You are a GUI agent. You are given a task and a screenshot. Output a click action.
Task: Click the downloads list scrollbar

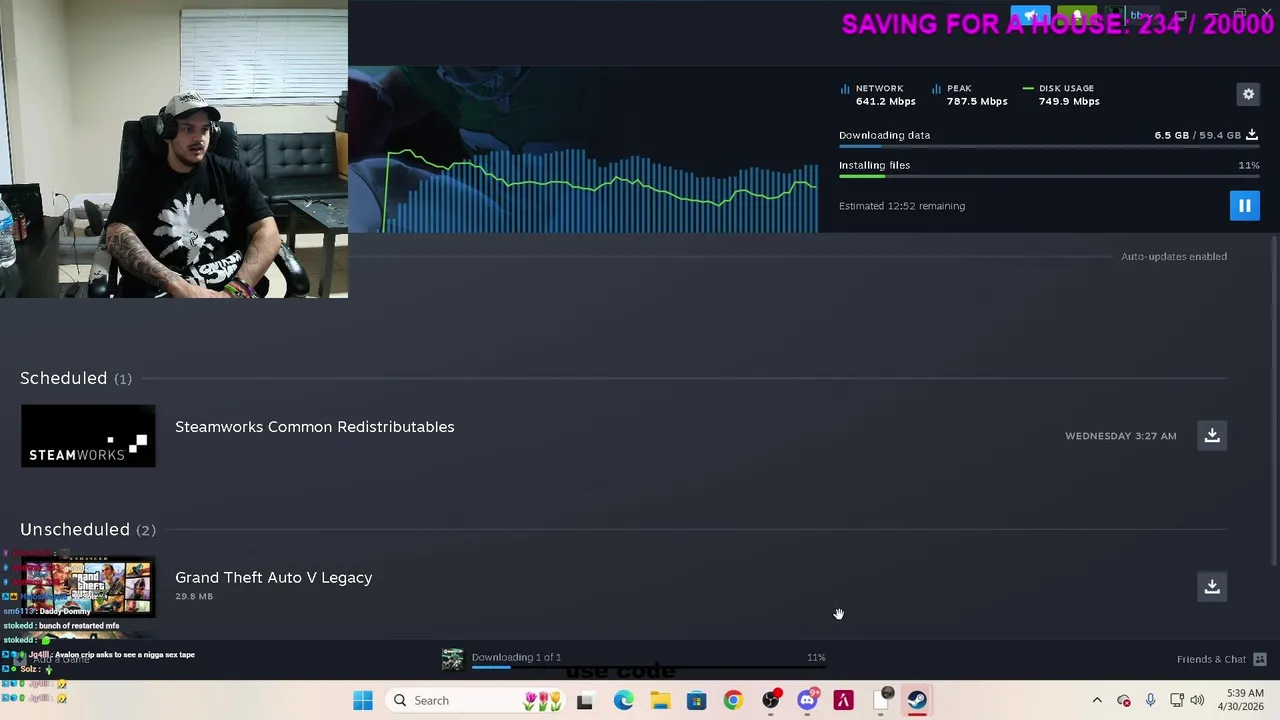tap(1273, 400)
